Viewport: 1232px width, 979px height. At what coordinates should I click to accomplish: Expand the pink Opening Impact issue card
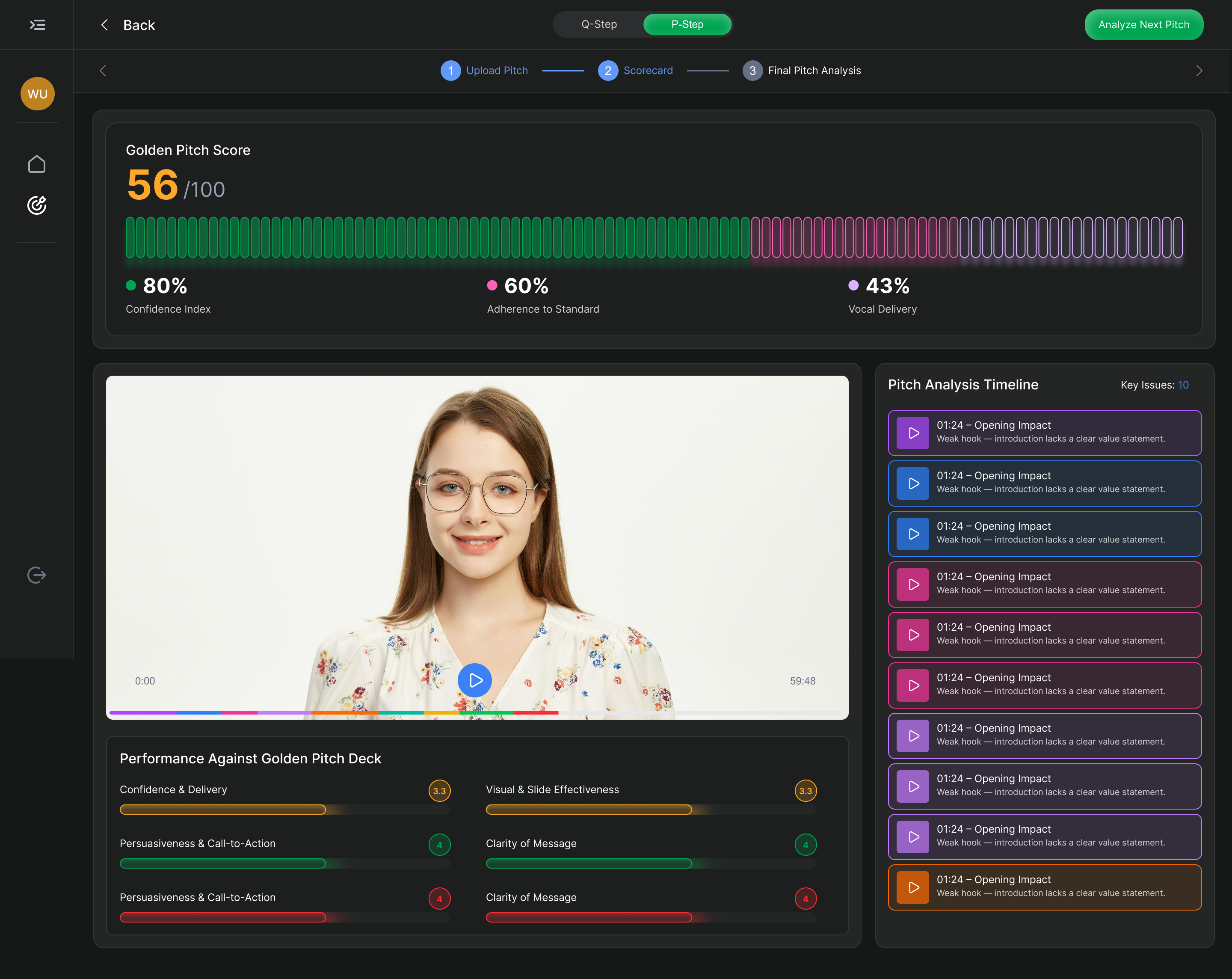coord(1044,584)
